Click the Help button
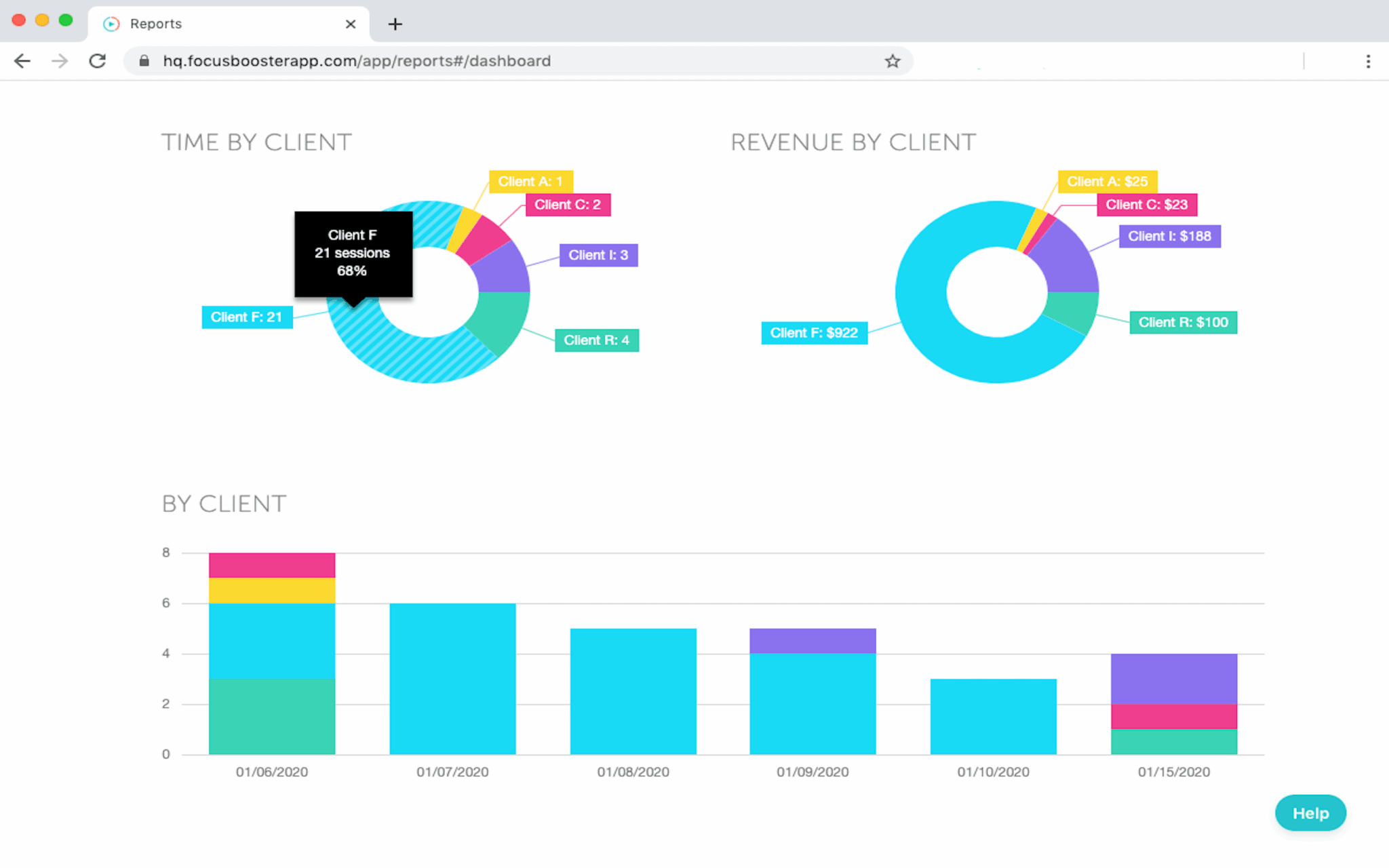The width and height of the screenshot is (1389, 868). click(1310, 812)
